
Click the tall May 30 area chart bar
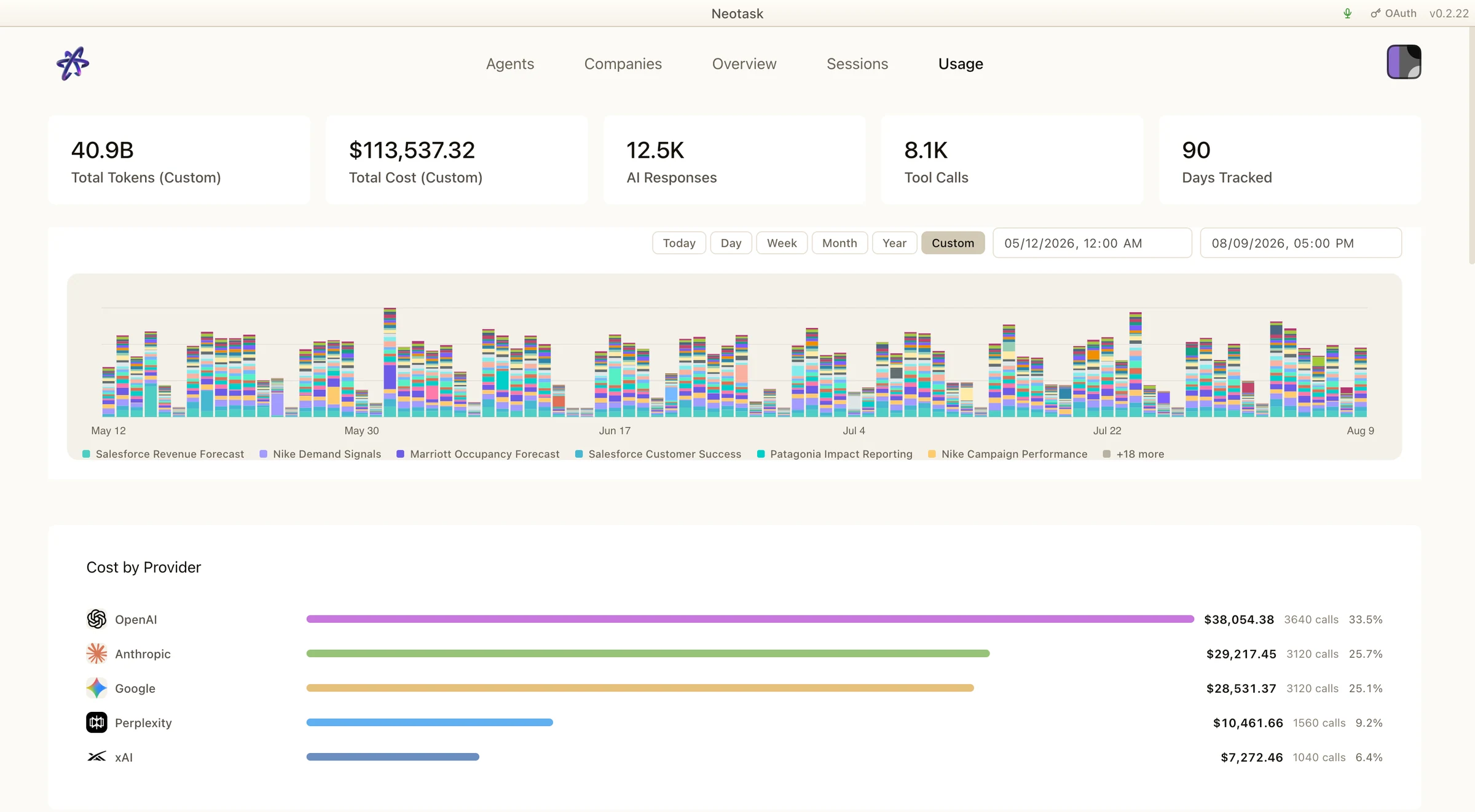pos(390,362)
